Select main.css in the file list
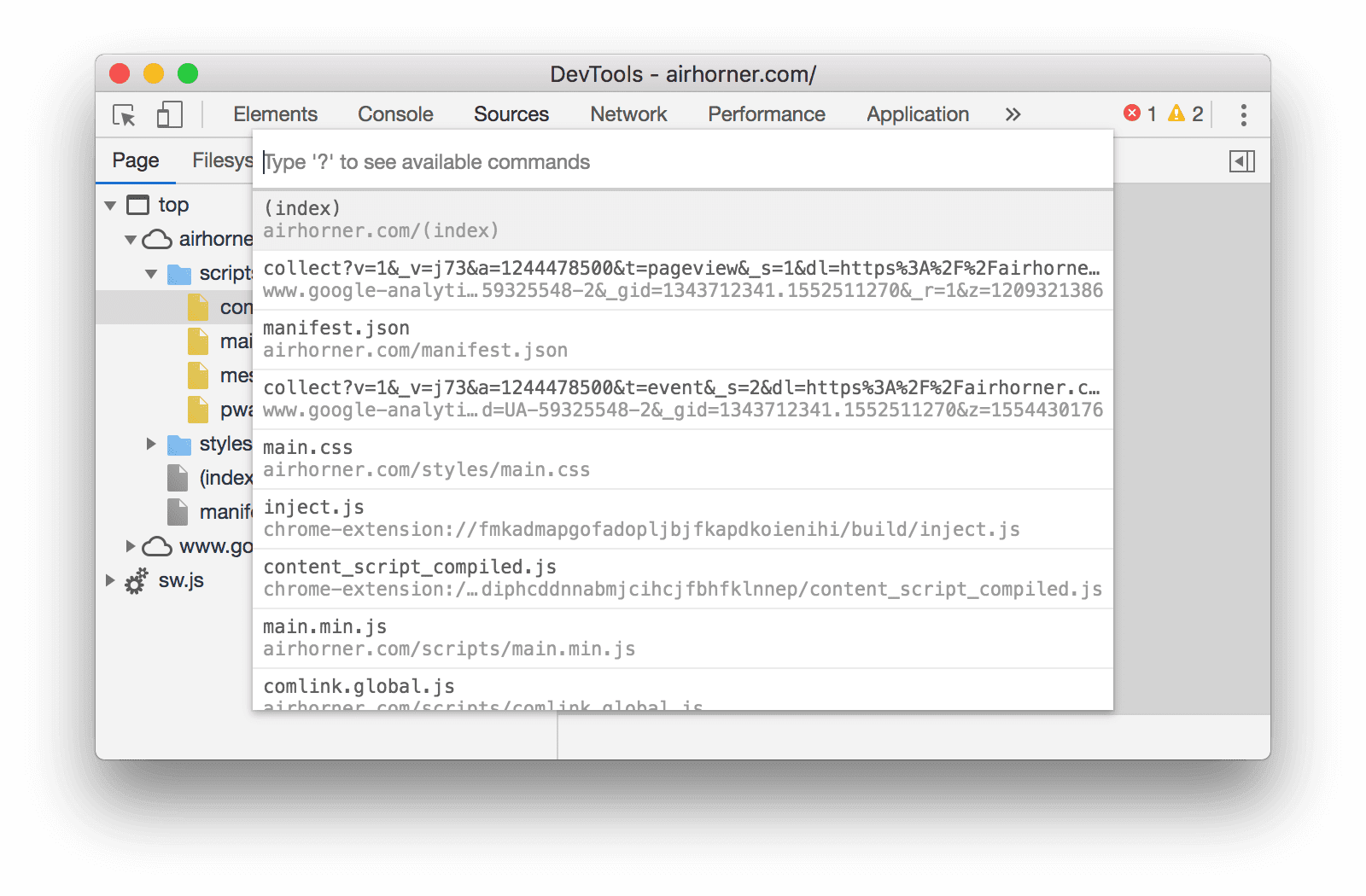This screenshot has height=896, width=1366. click(x=598, y=457)
